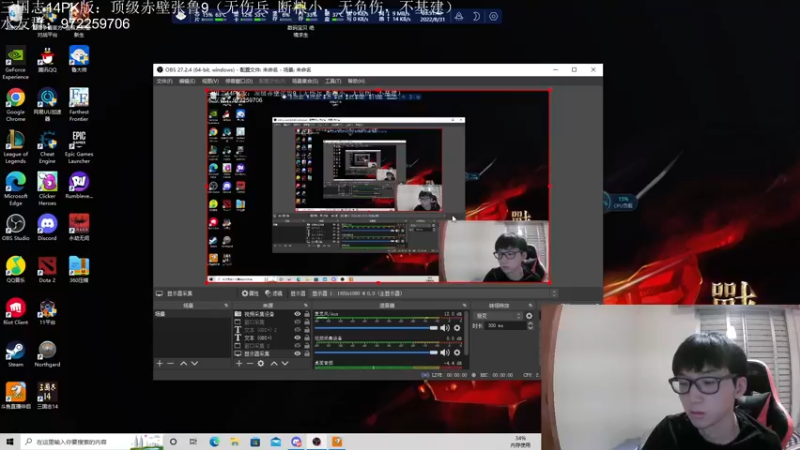Set volume on first mixer slider
Screen dimensions: 800x450
(x=376, y=328)
